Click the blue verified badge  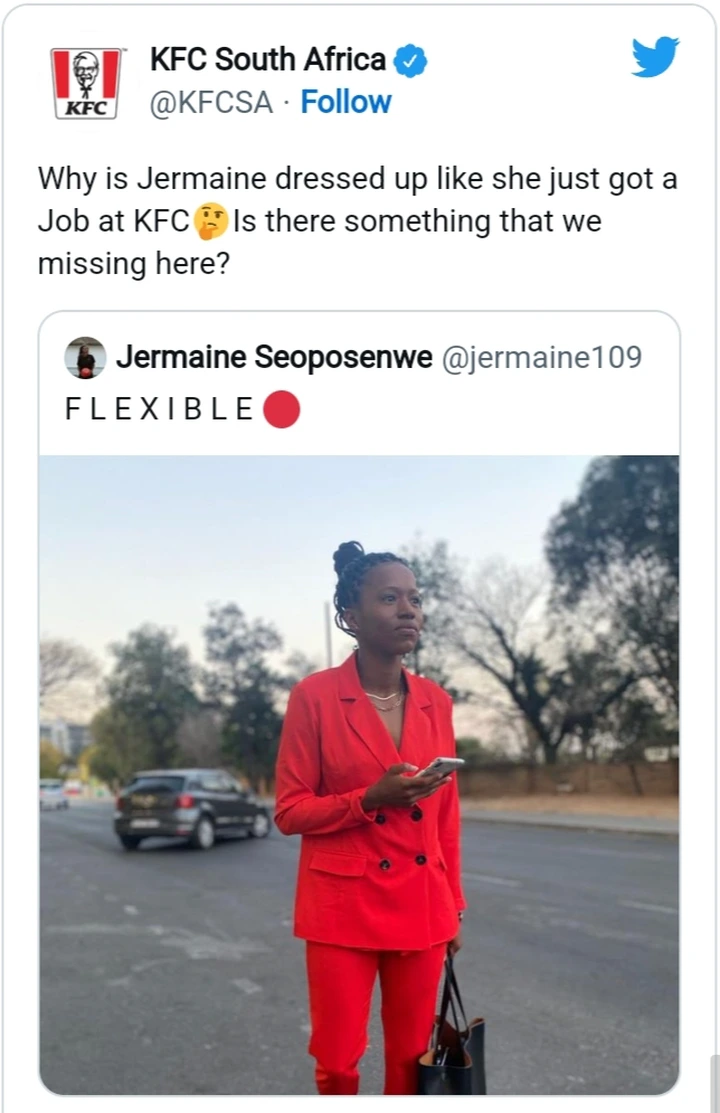click(x=410, y=60)
